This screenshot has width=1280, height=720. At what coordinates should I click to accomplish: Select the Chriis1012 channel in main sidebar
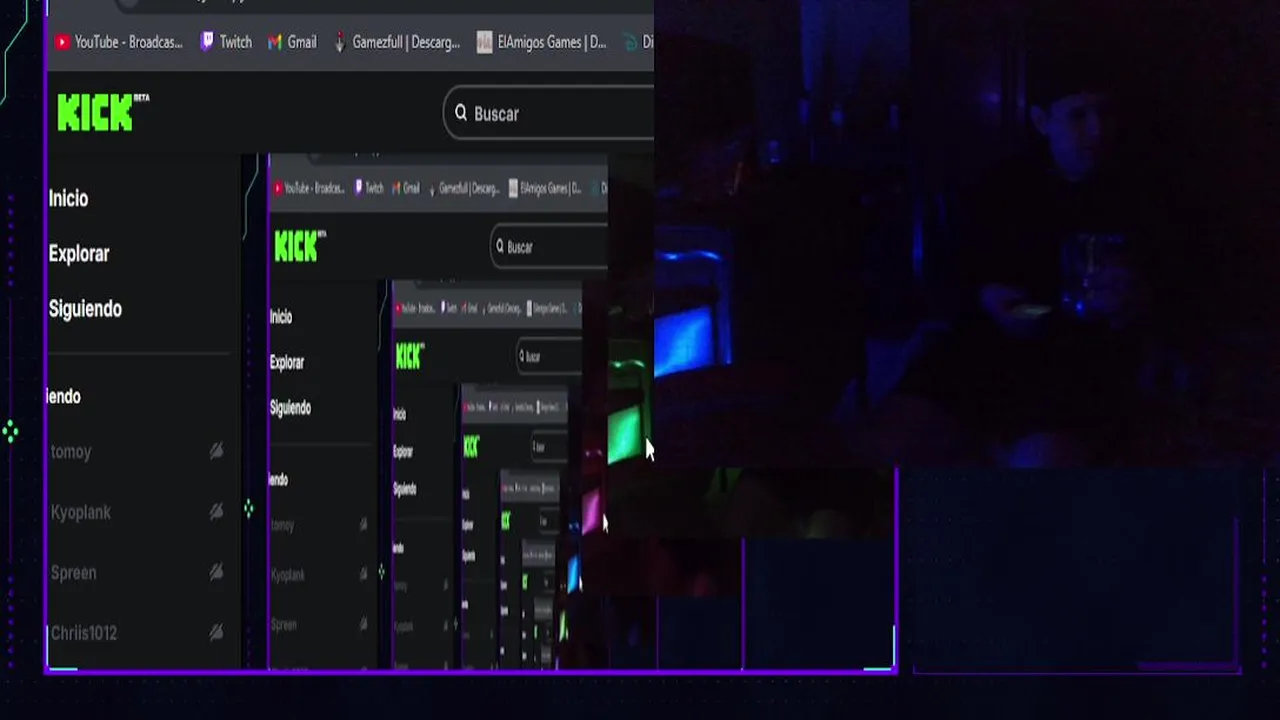click(x=84, y=633)
